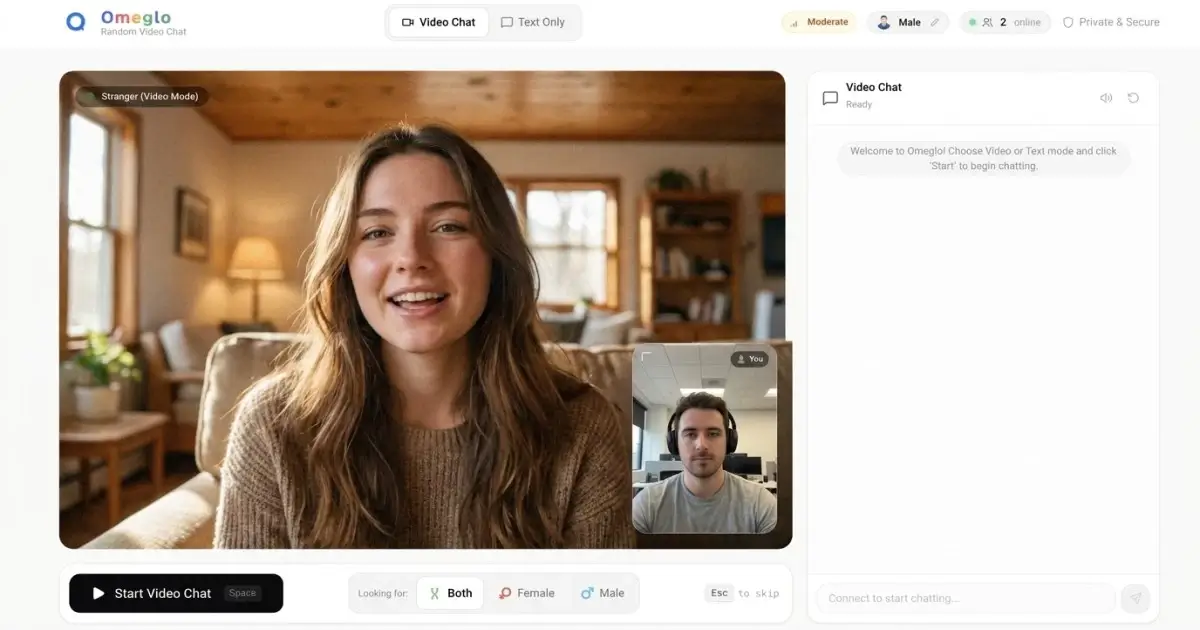The image size is (1200, 630).
Task: Toggle the chat sound speaker icon
Action: point(1106,98)
